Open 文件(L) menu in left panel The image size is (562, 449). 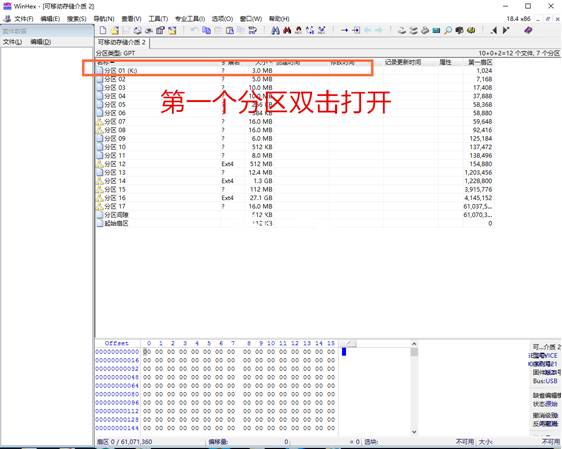(13, 42)
